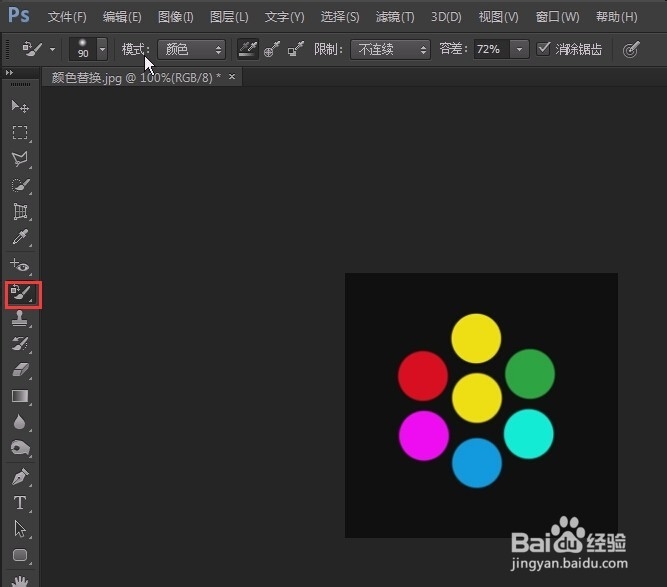Select the Color Replacement tool in toolbox
This screenshot has height=587, width=667.
[23, 294]
